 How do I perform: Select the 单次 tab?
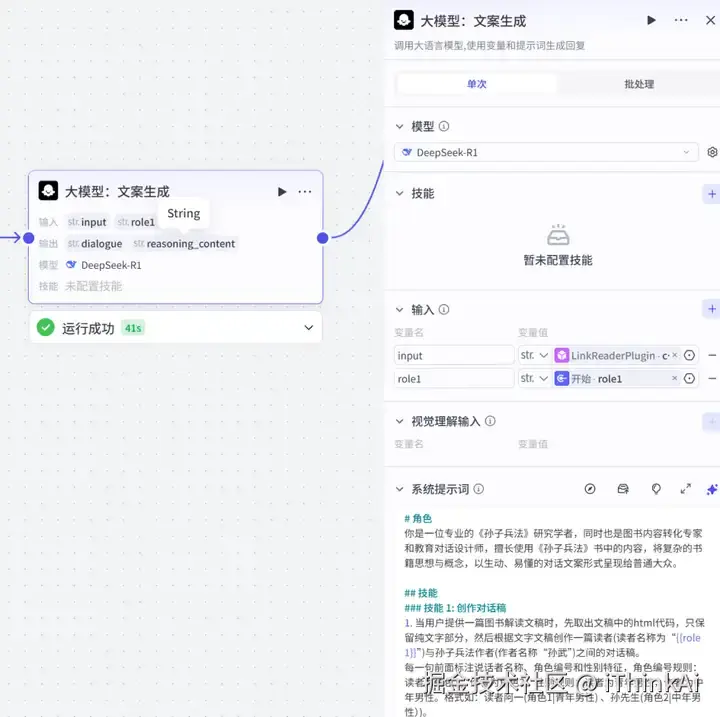tap(477, 84)
